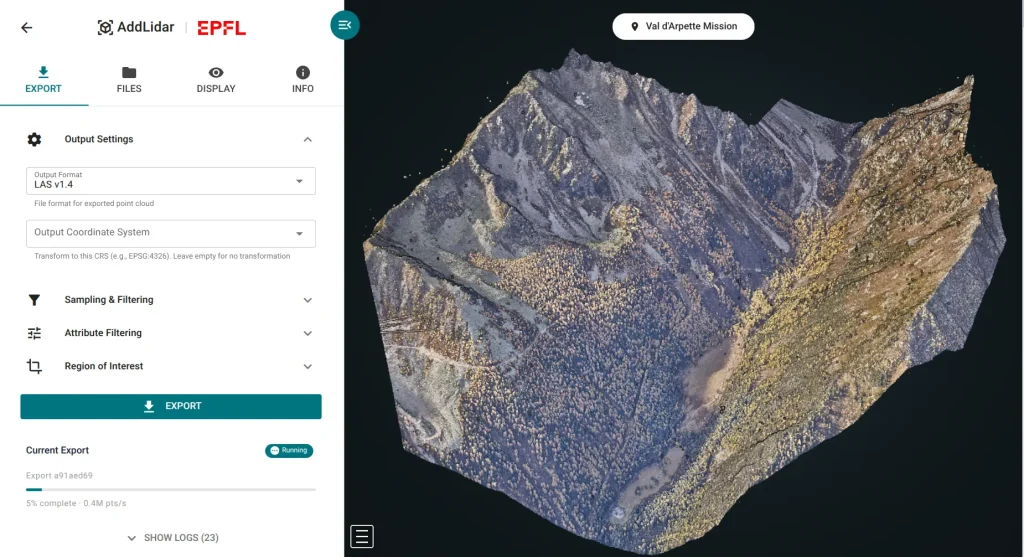Open the Display tab

tap(216, 80)
